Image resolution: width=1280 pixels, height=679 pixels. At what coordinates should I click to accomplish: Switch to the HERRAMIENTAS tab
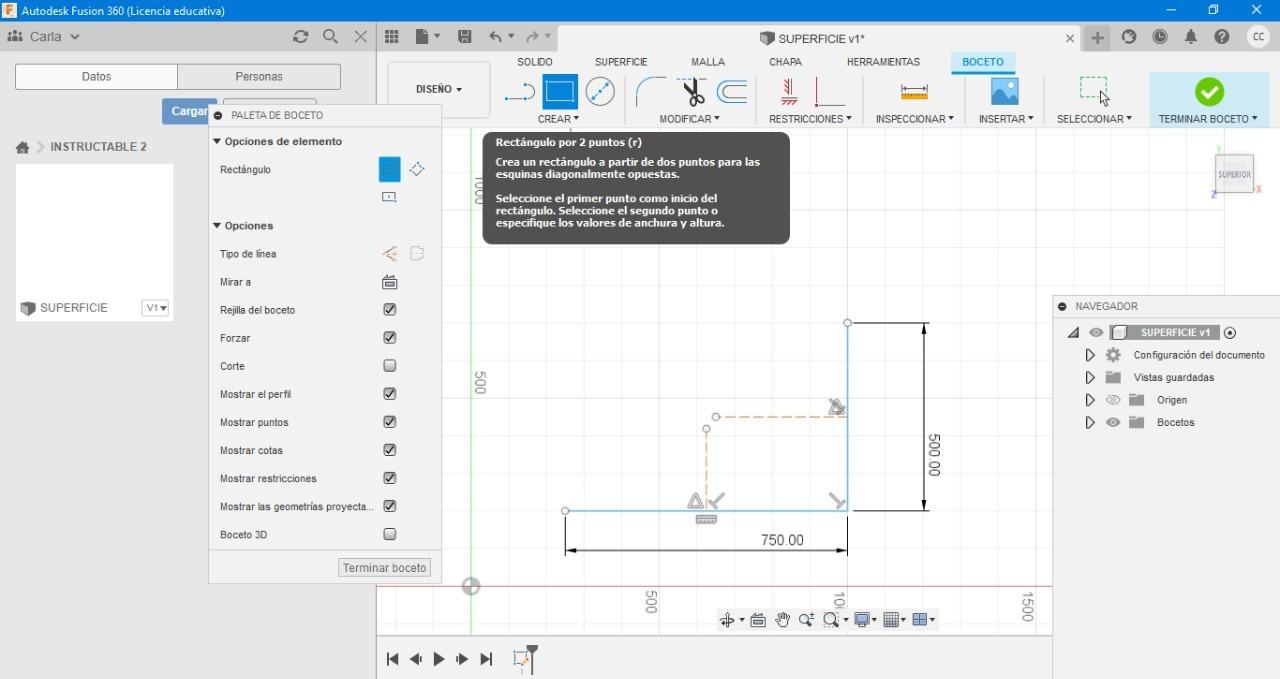click(883, 62)
